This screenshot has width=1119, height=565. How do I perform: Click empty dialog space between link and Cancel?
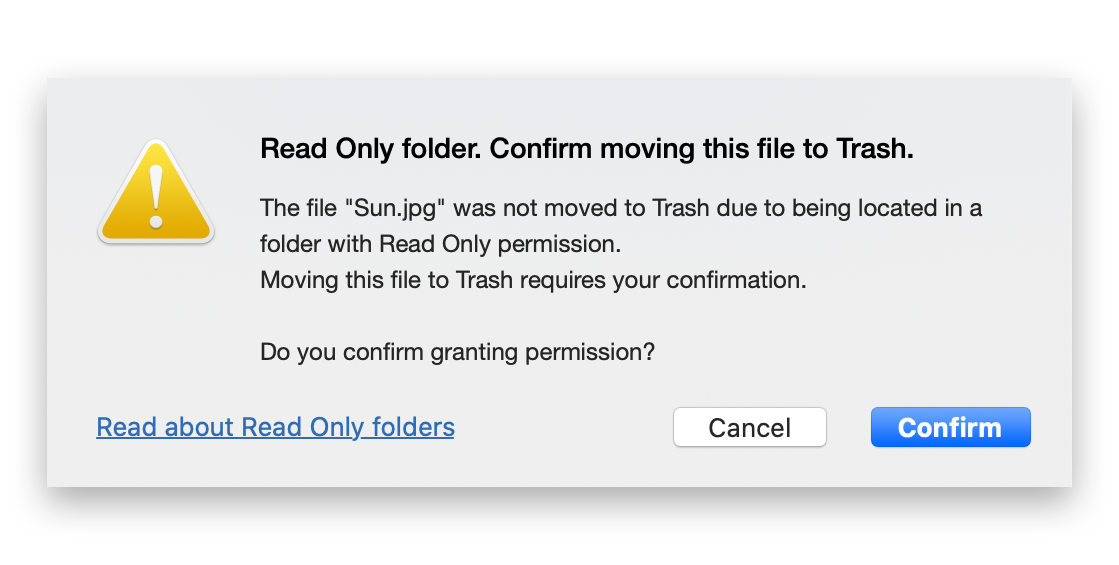(564, 427)
